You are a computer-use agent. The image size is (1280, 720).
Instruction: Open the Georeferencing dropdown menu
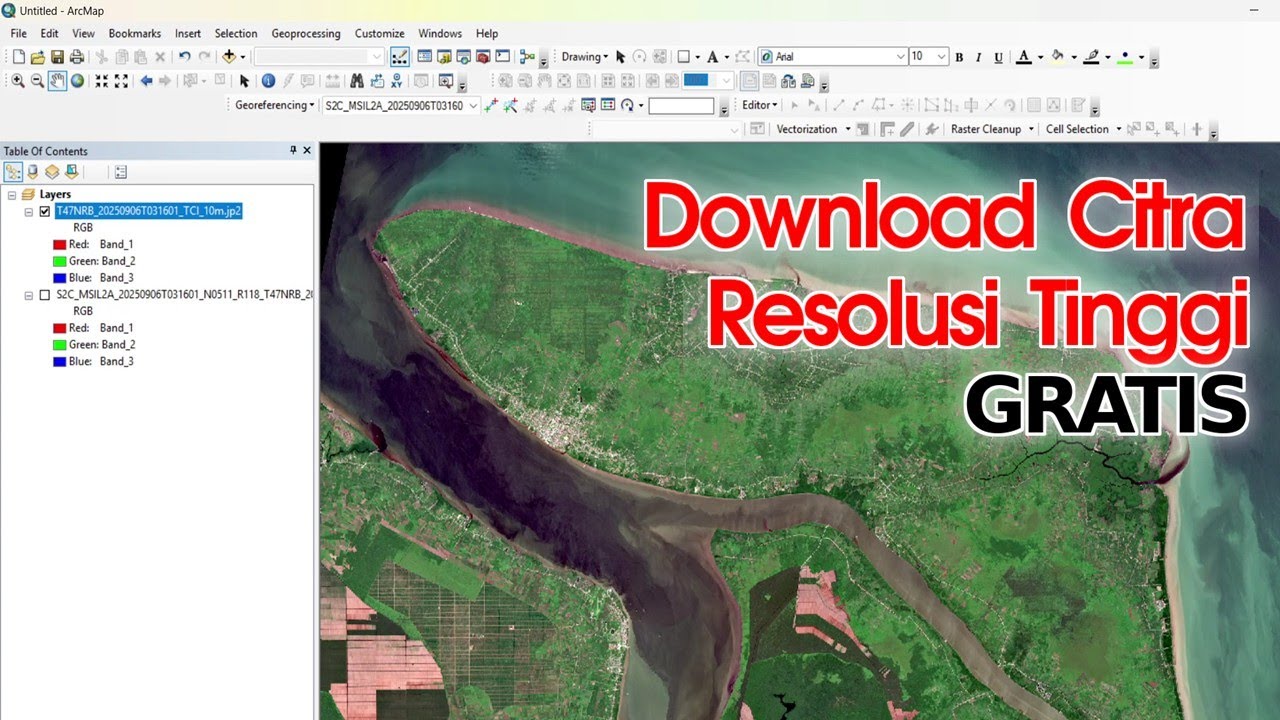point(274,105)
